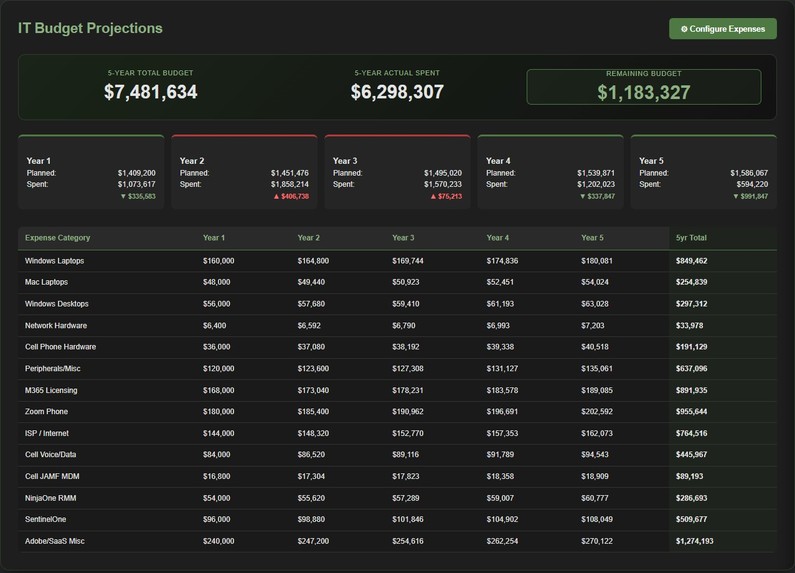The image size is (795, 573).
Task: Click Cell Phone Hardware Year 4 value $39,338
Action: click(x=500, y=347)
